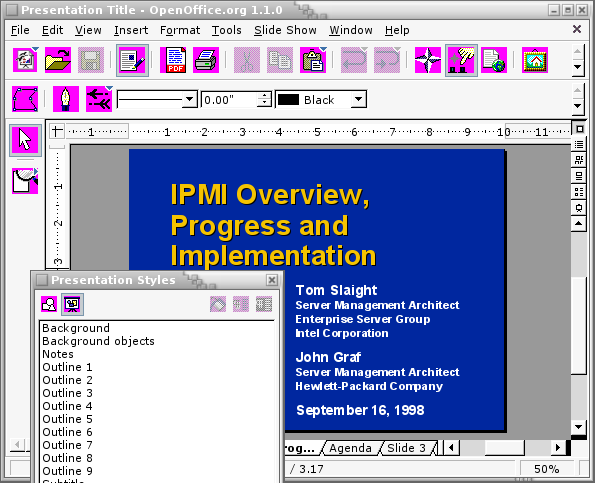595x483 pixels.
Task: Open the Slide Show menu
Action: click(x=285, y=30)
